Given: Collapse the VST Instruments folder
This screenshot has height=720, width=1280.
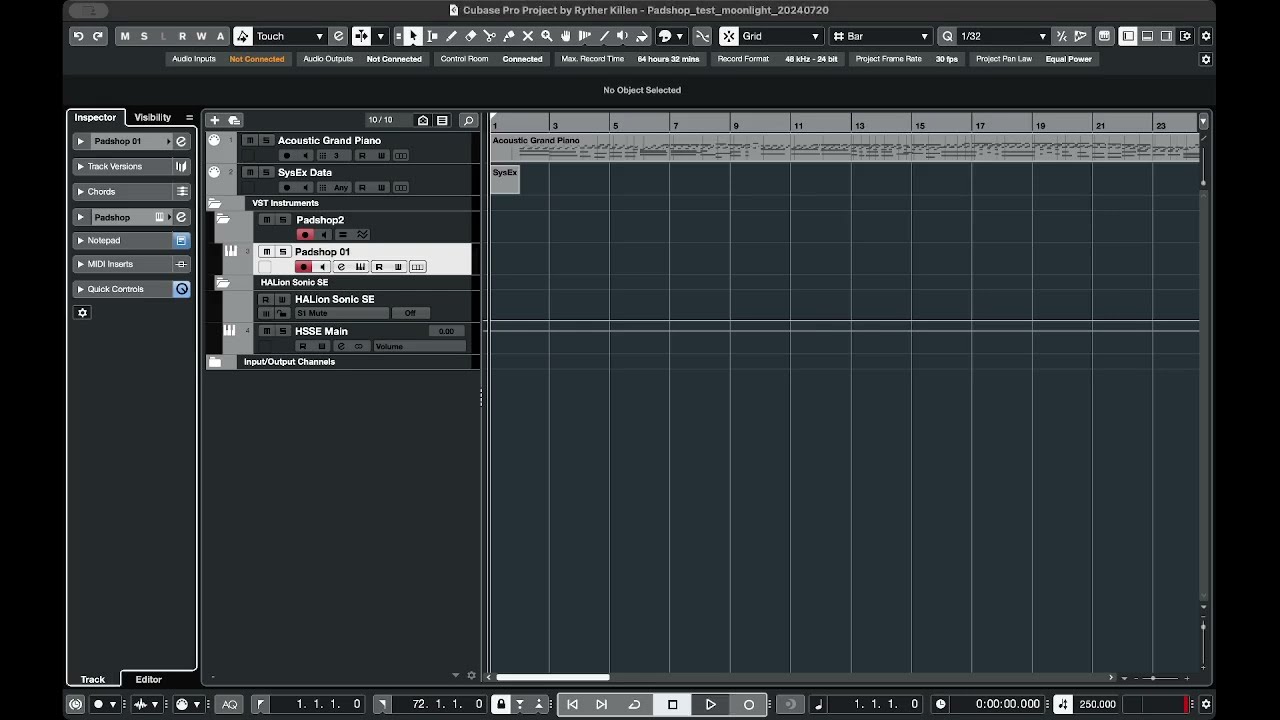Looking at the screenshot, I should tap(215, 203).
